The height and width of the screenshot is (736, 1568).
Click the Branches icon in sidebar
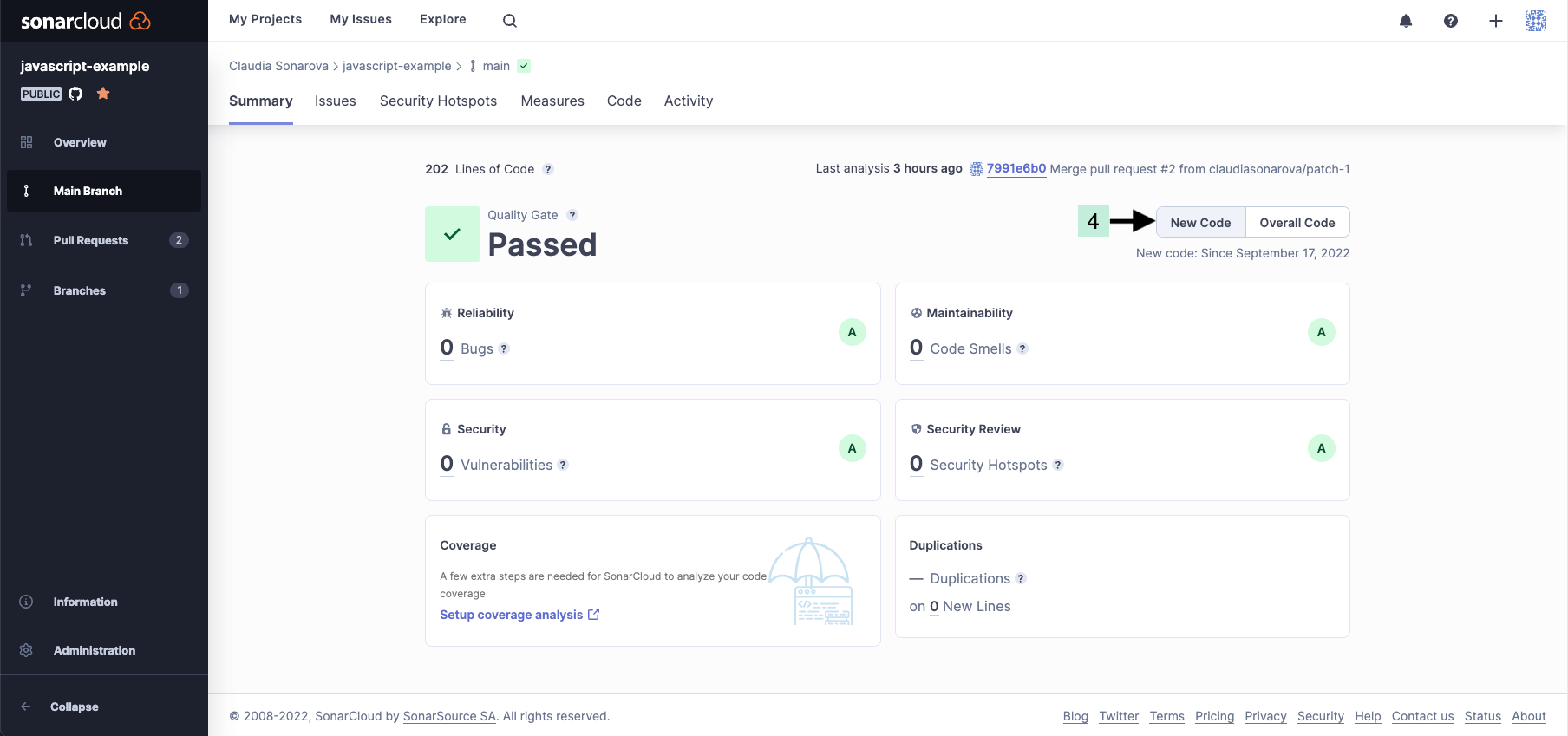(x=26, y=290)
